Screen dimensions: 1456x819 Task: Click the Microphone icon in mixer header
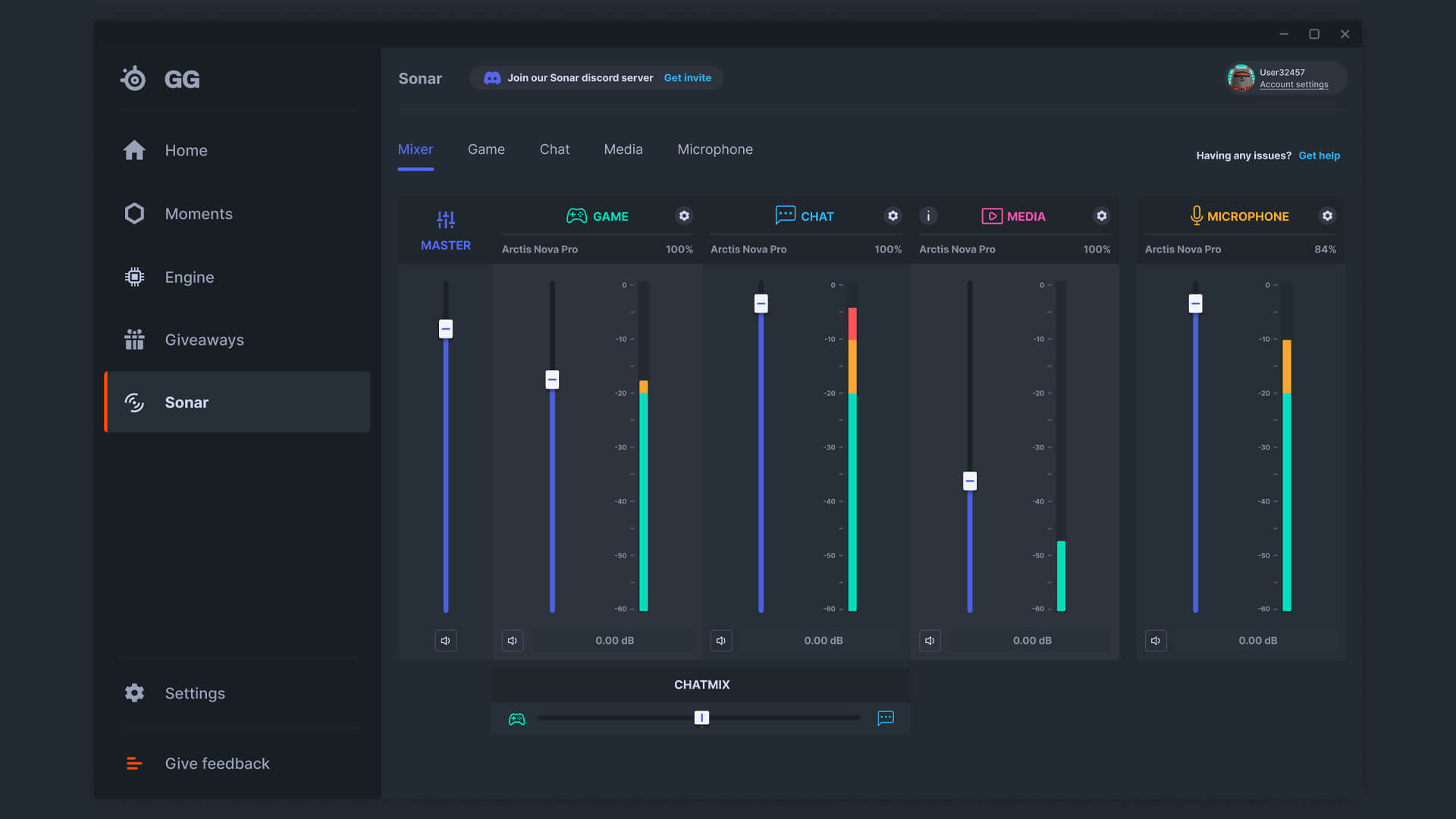[1196, 216]
